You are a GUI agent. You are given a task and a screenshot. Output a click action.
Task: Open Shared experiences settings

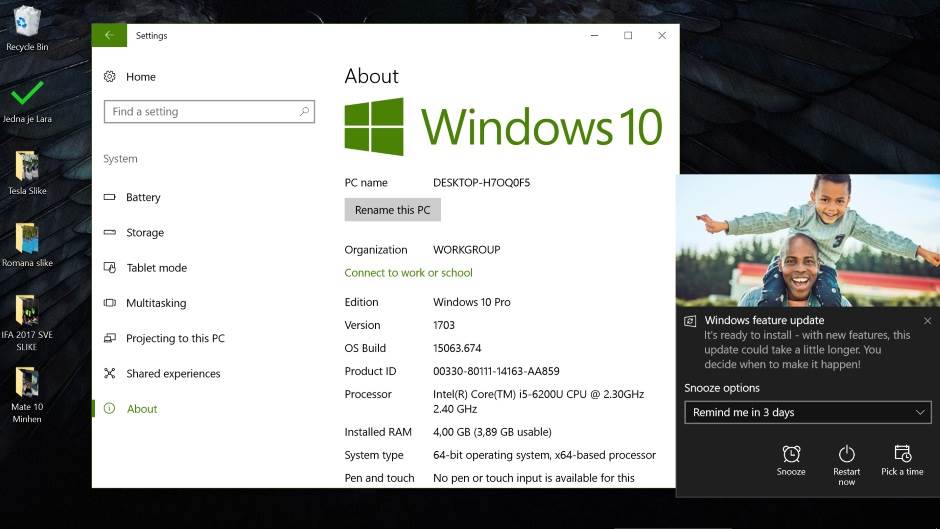173,374
